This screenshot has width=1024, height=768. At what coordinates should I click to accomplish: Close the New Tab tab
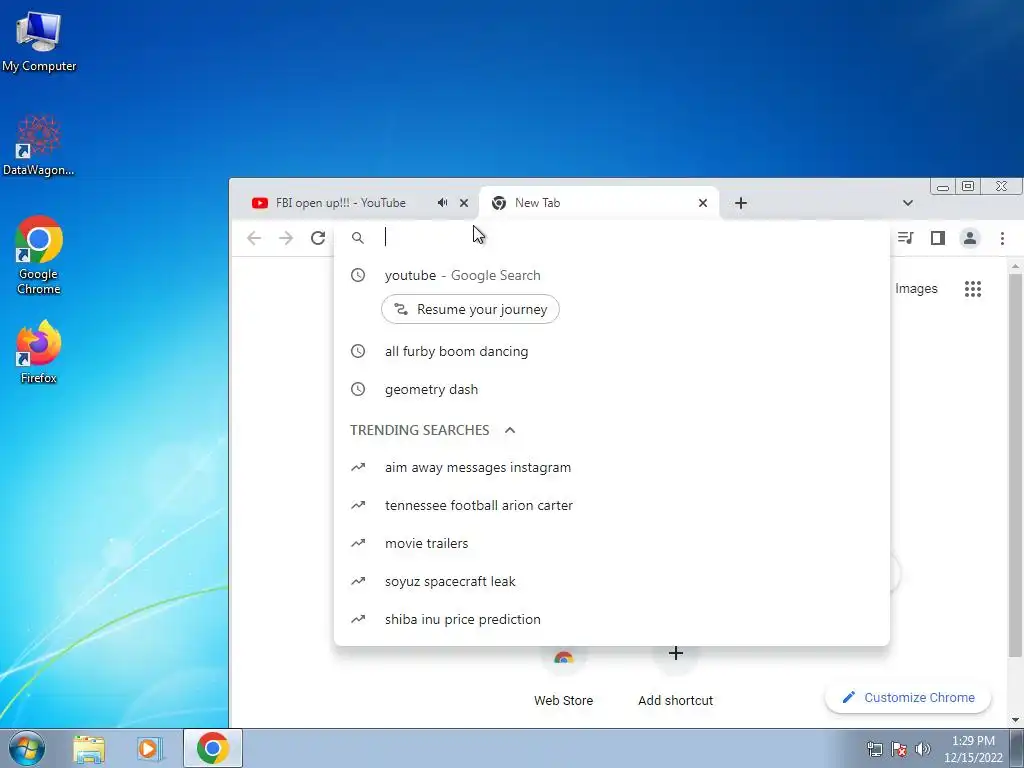point(703,203)
